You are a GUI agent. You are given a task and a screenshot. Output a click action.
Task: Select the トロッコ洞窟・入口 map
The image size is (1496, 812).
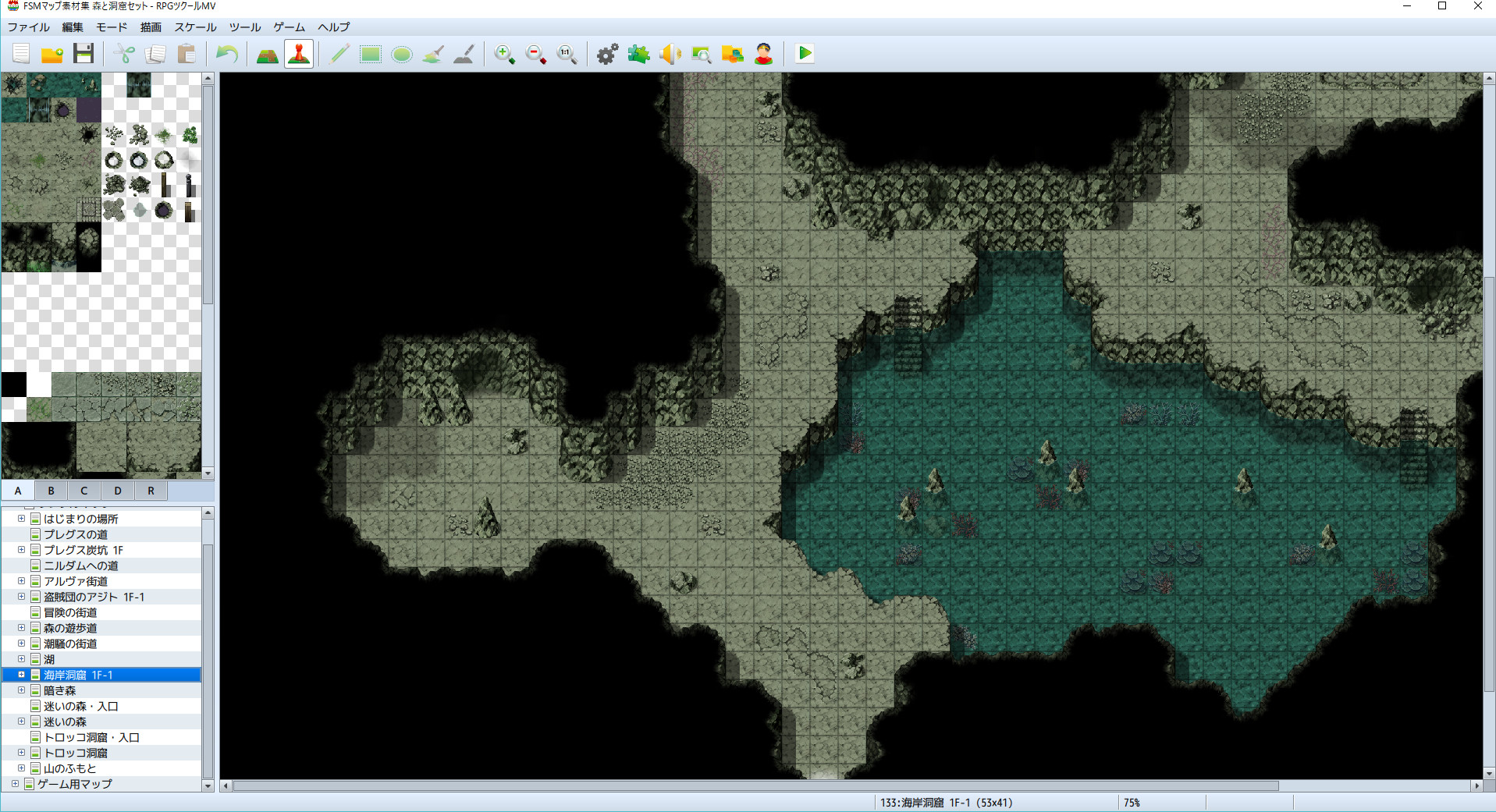[91, 737]
